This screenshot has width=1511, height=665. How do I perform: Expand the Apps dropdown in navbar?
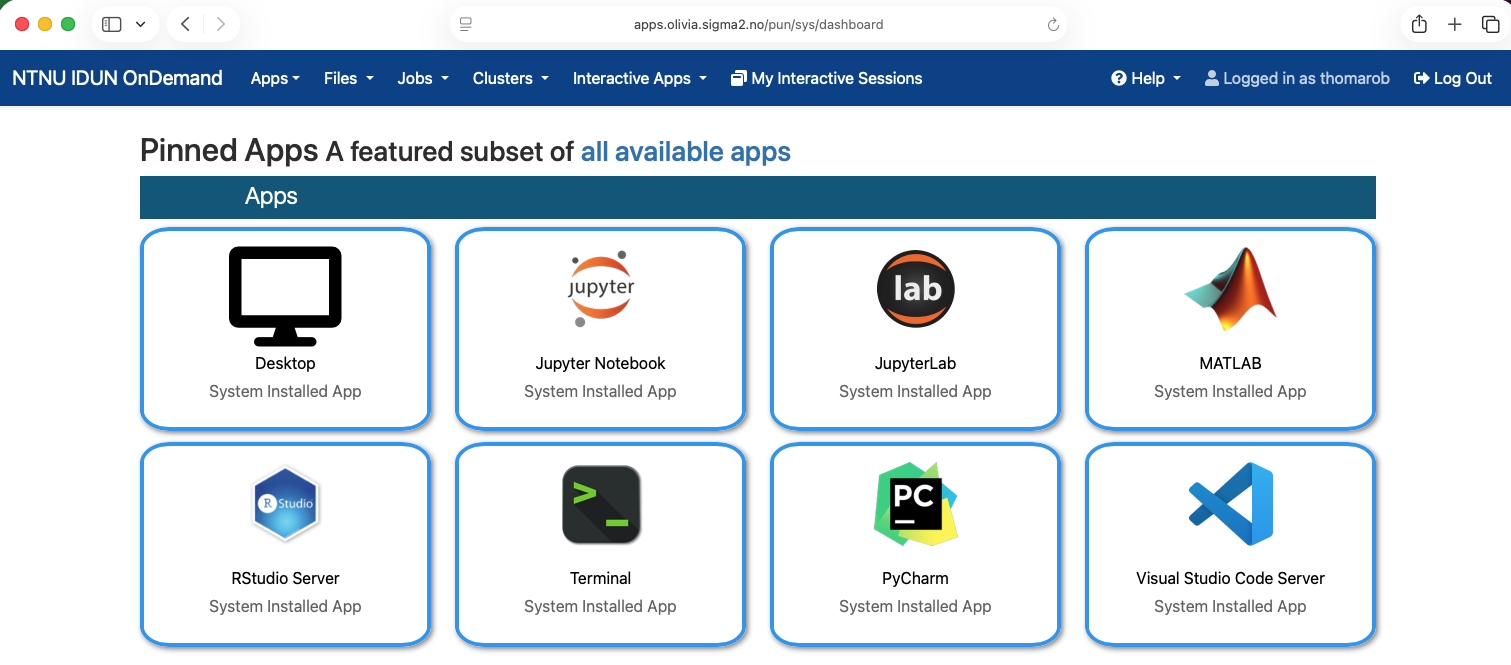(275, 78)
